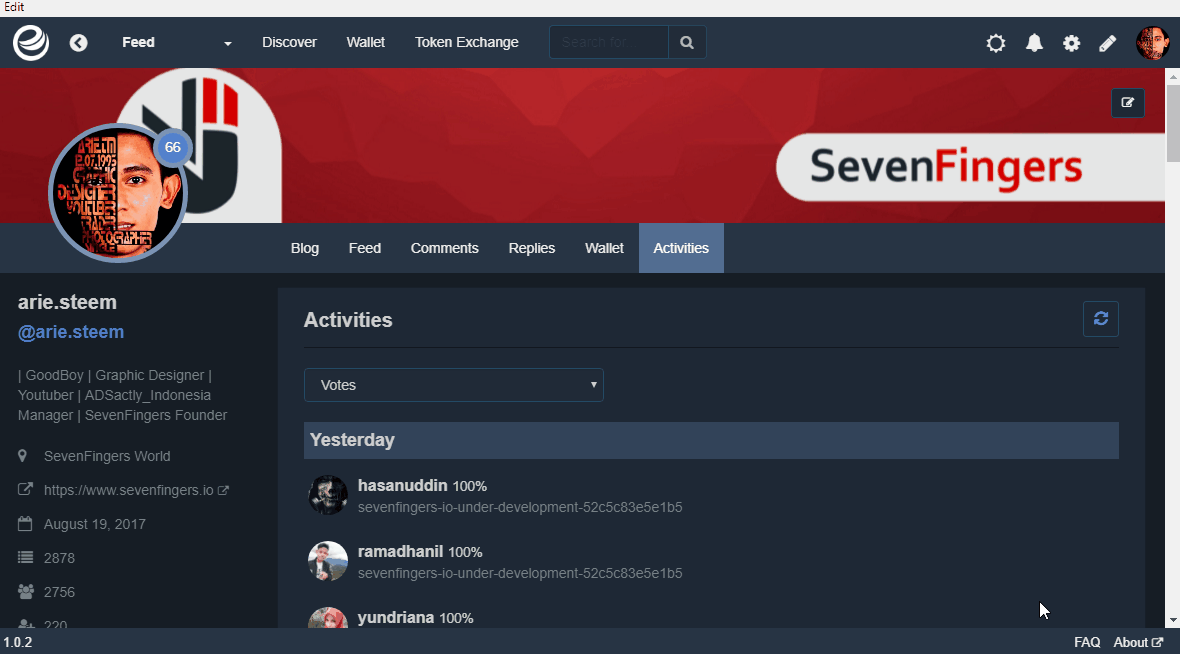This screenshot has width=1180, height=654.
Task: Select Feed in the top navigation bar
Action: pos(138,42)
